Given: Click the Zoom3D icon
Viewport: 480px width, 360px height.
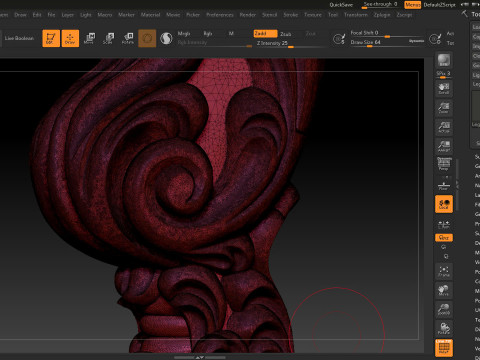Looking at the screenshot, I should click(x=444, y=309).
